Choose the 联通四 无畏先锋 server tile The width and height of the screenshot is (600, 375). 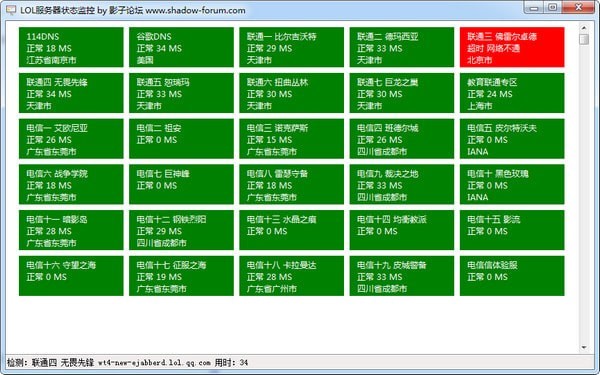pyautogui.click(x=71, y=93)
